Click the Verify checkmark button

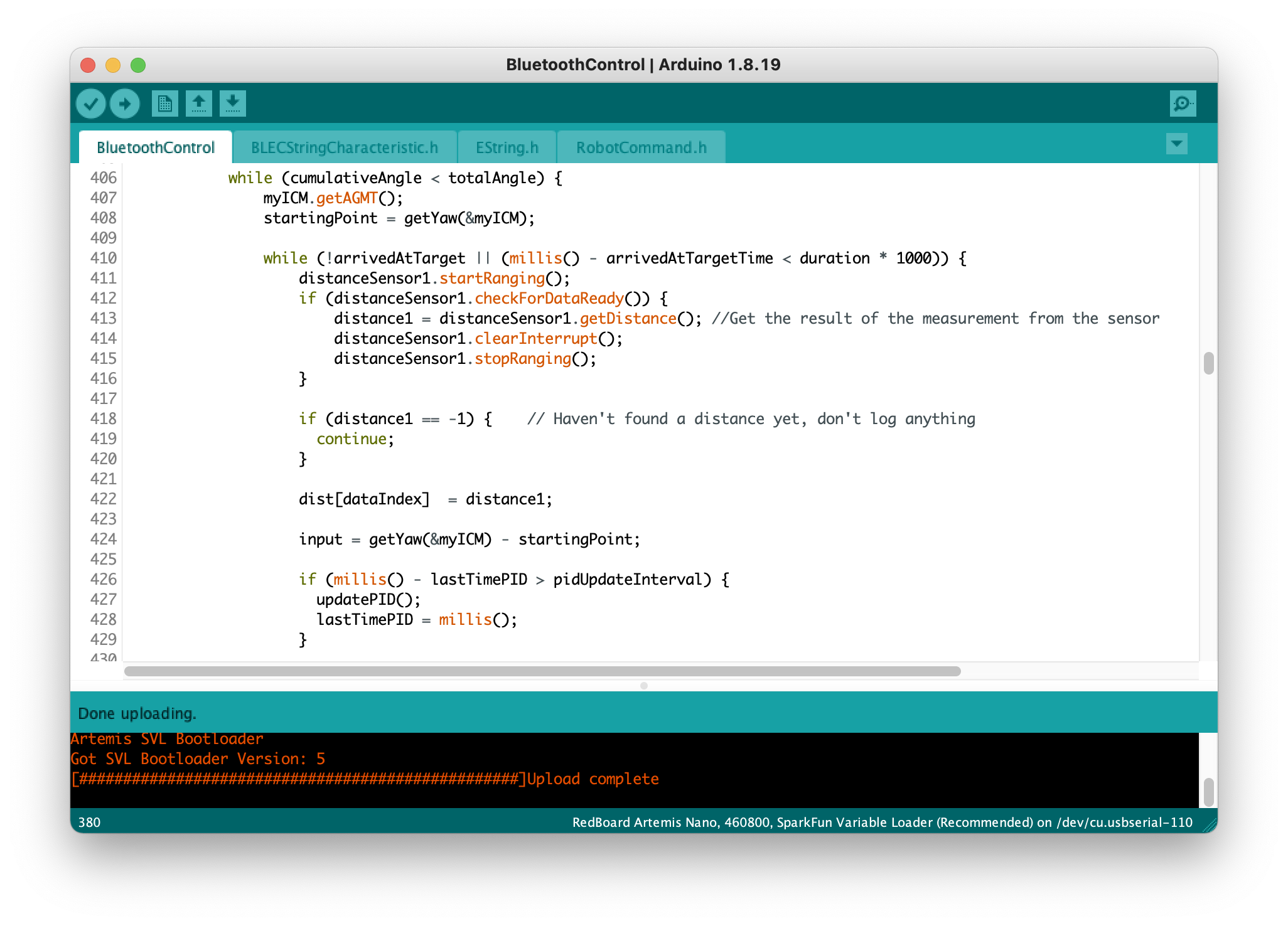pos(91,104)
